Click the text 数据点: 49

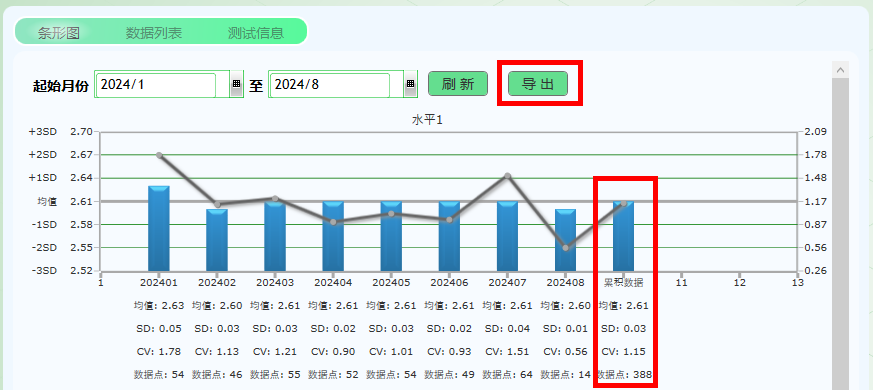449,374
